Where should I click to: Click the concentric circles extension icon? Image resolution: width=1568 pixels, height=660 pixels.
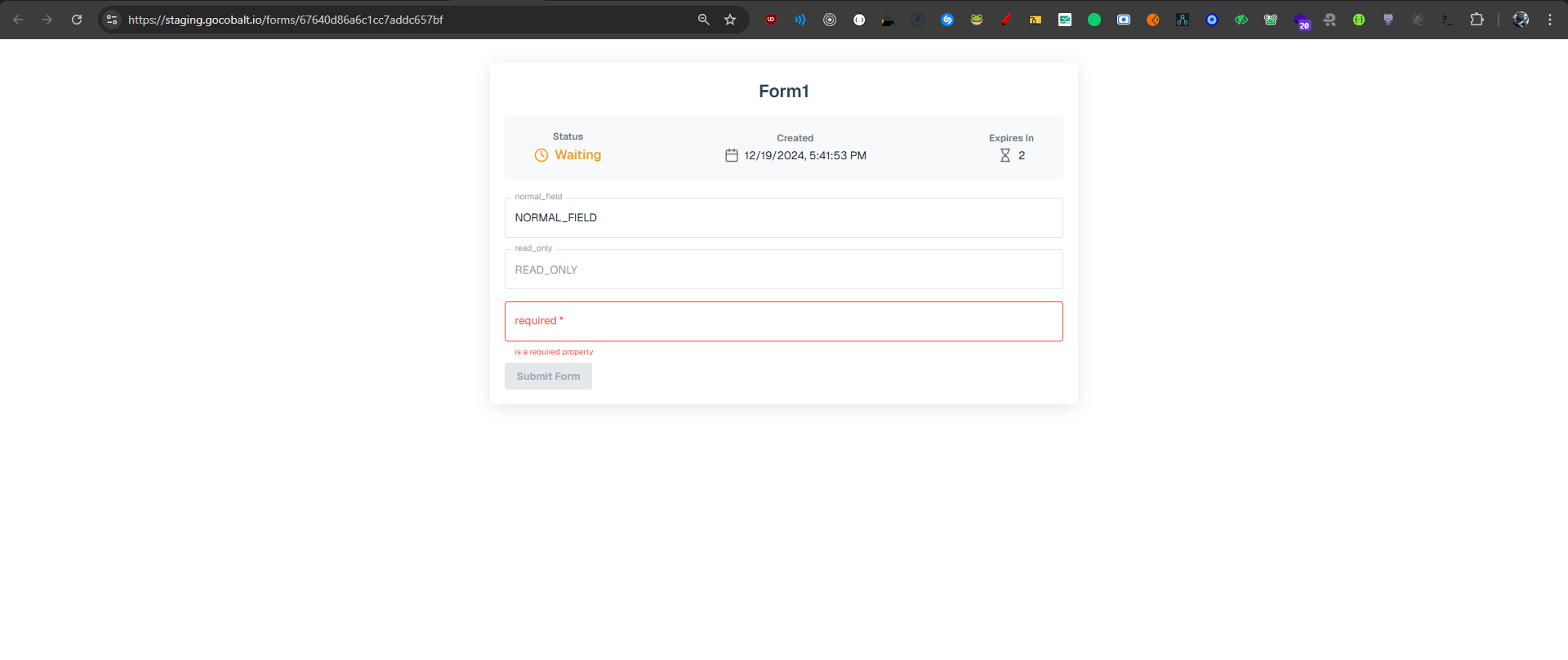[830, 20]
